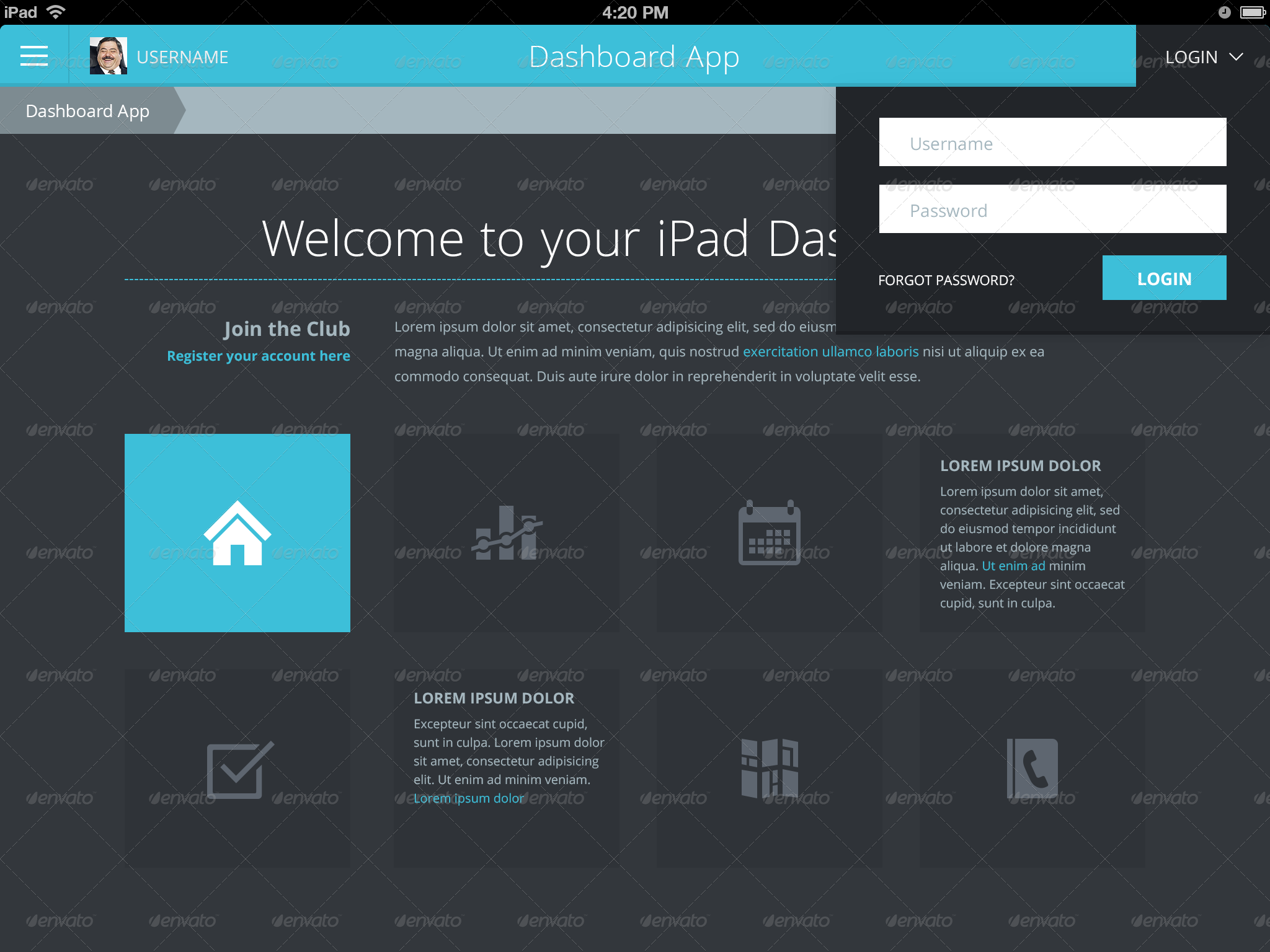Image resolution: width=1270 pixels, height=952 pixels.
Task: Click the Dashboard App breadcrumb tab
Action: (87, 111)
